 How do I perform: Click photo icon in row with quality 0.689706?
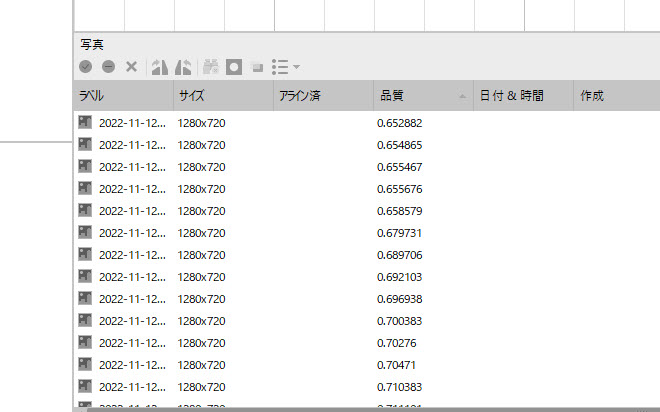(85, 255)
